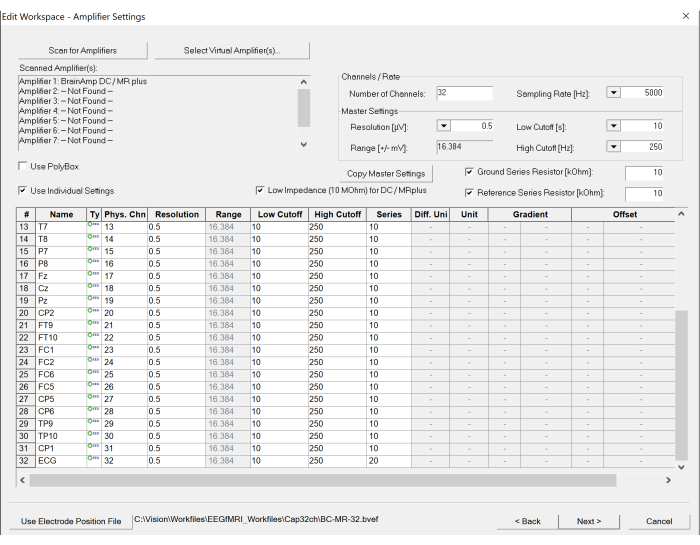The image size is (700, 545).
Task: Click the electrode type icon for FC6 row
Action: [93, 372]
